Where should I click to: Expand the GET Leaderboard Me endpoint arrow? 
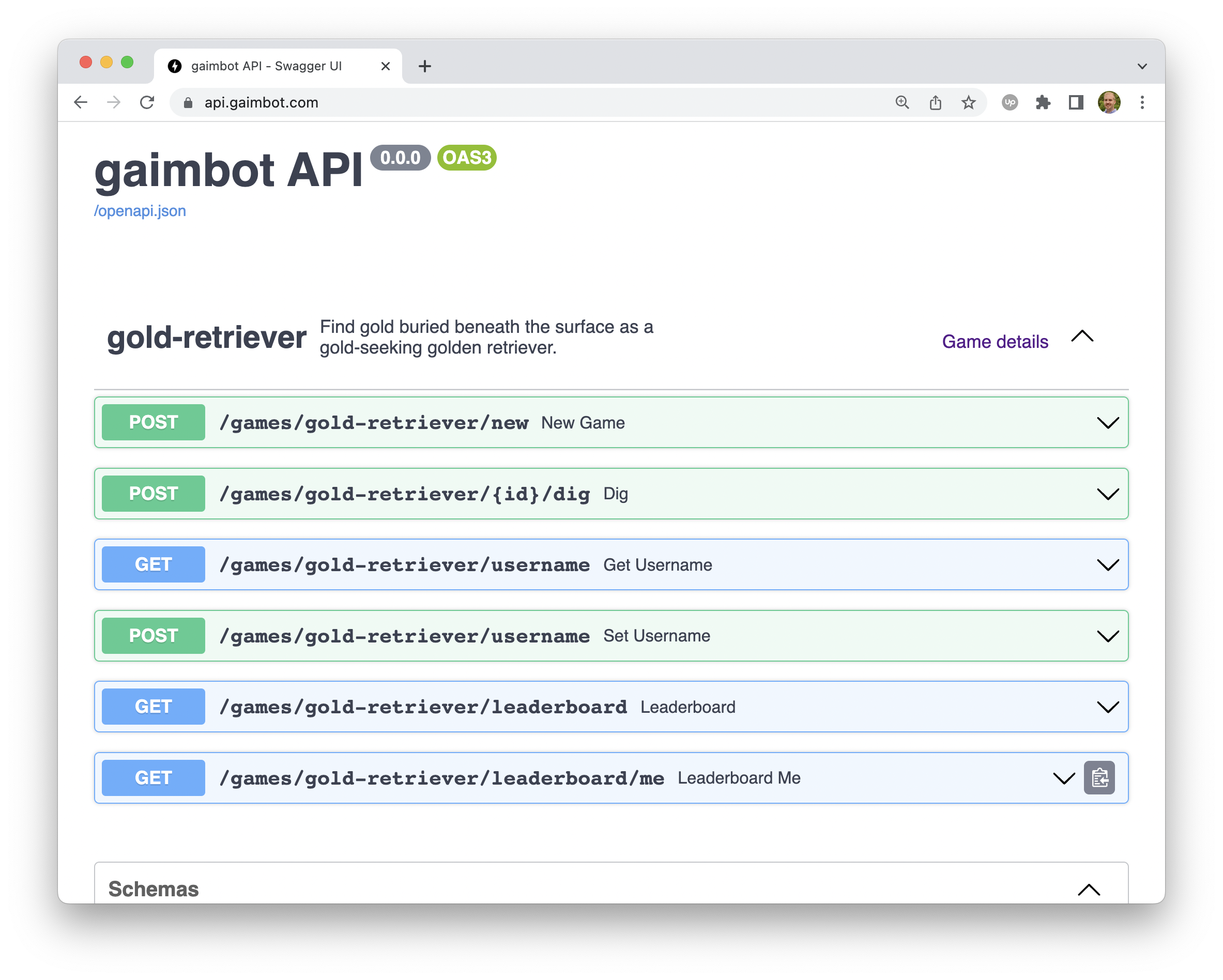[1064, 778]
